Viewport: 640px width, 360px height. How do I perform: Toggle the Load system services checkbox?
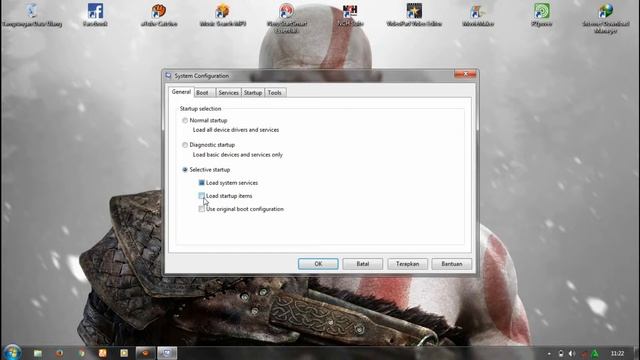[201, 182]
